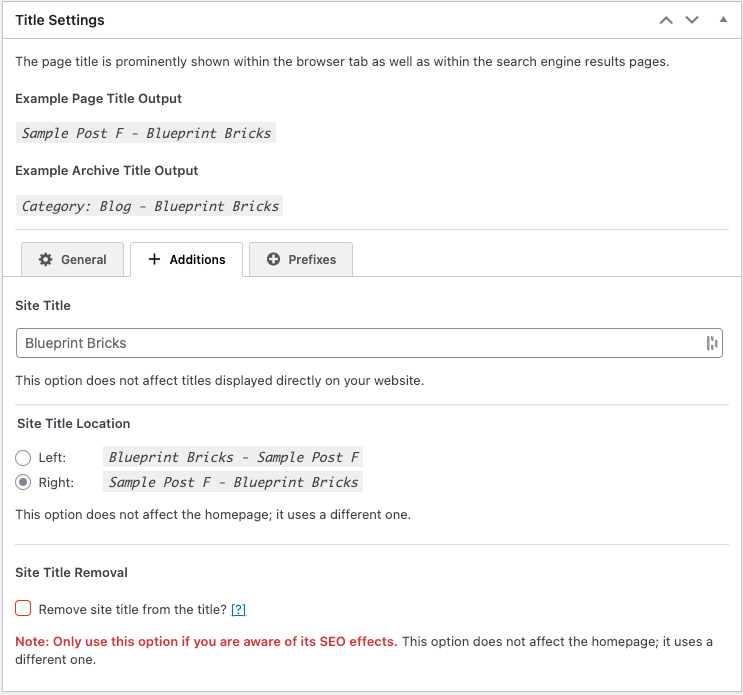Click the red SEO effects warning note
This screenshot has height=695, width=743.
click(206, 641)
